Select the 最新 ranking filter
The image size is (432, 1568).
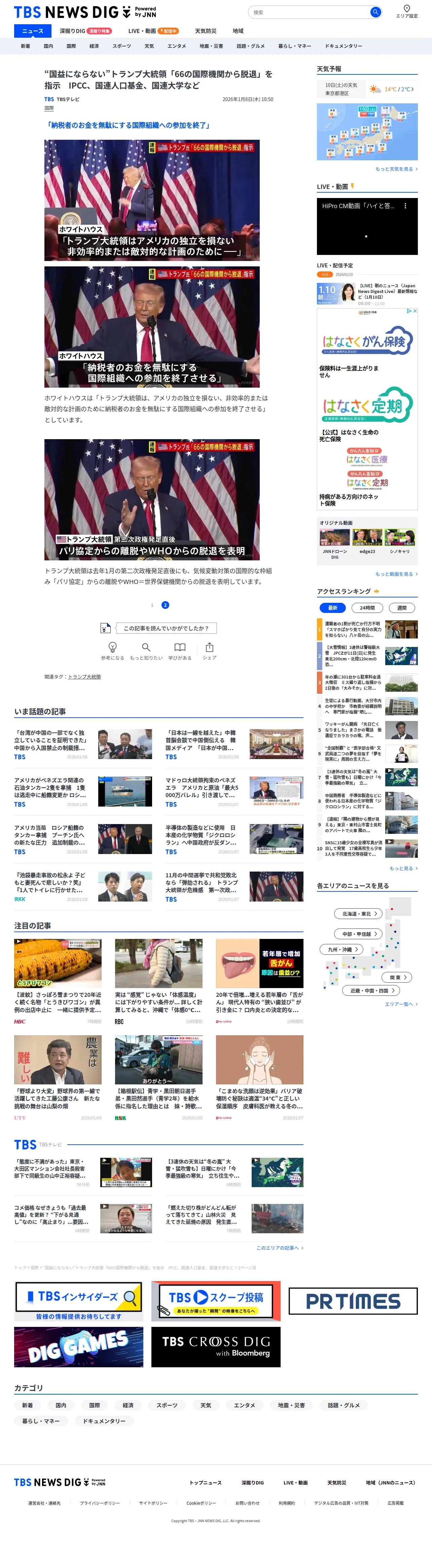point(333,608)
